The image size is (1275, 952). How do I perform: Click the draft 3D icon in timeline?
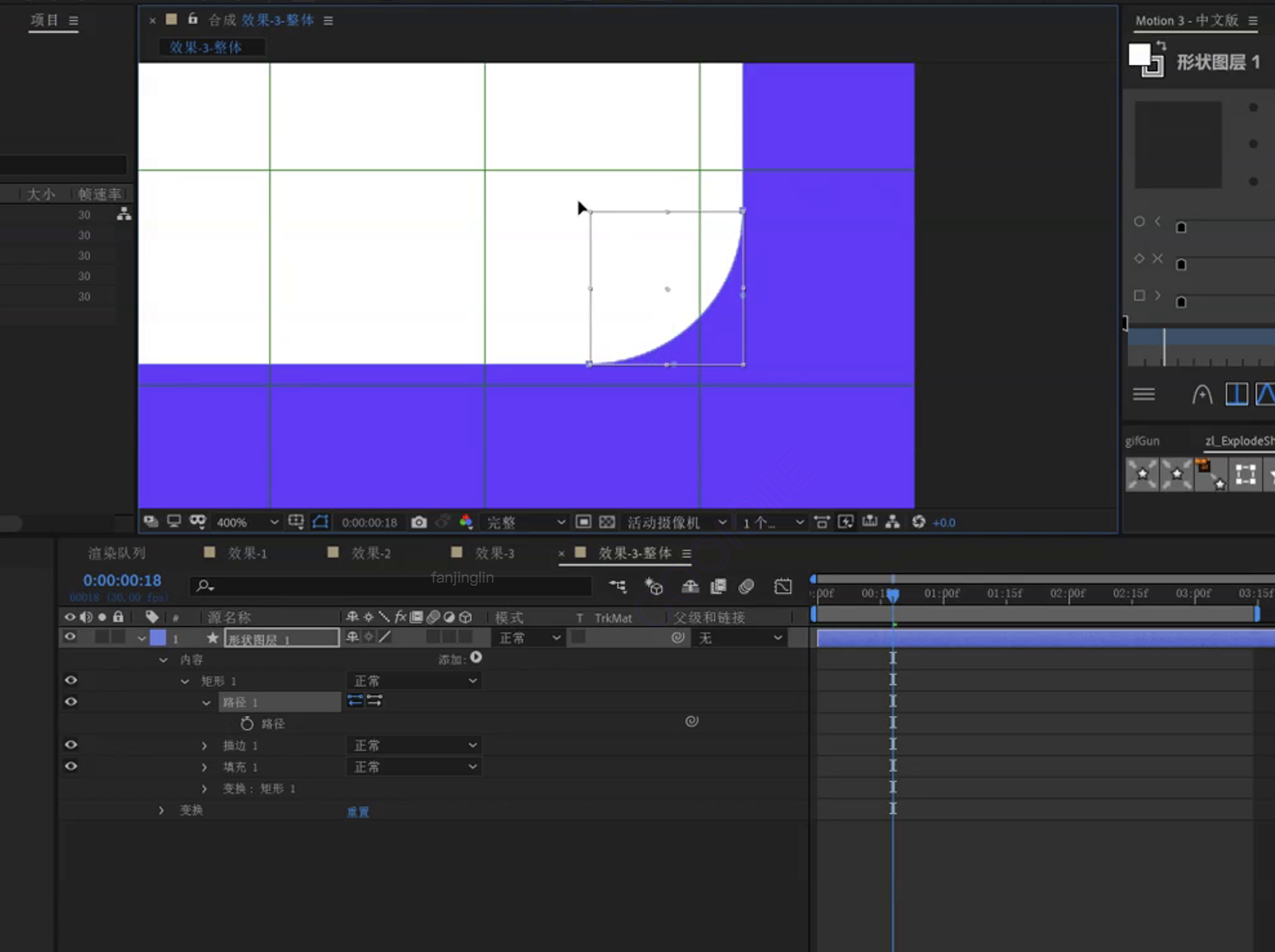pyautogui.click(x=654, y=587)
